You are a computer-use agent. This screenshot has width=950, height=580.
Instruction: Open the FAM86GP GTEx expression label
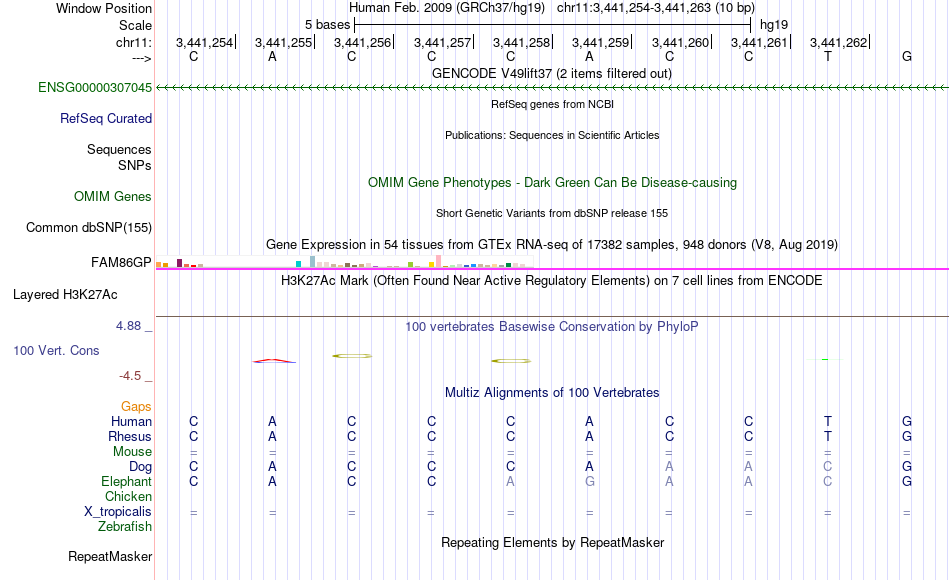coord(121,262)
